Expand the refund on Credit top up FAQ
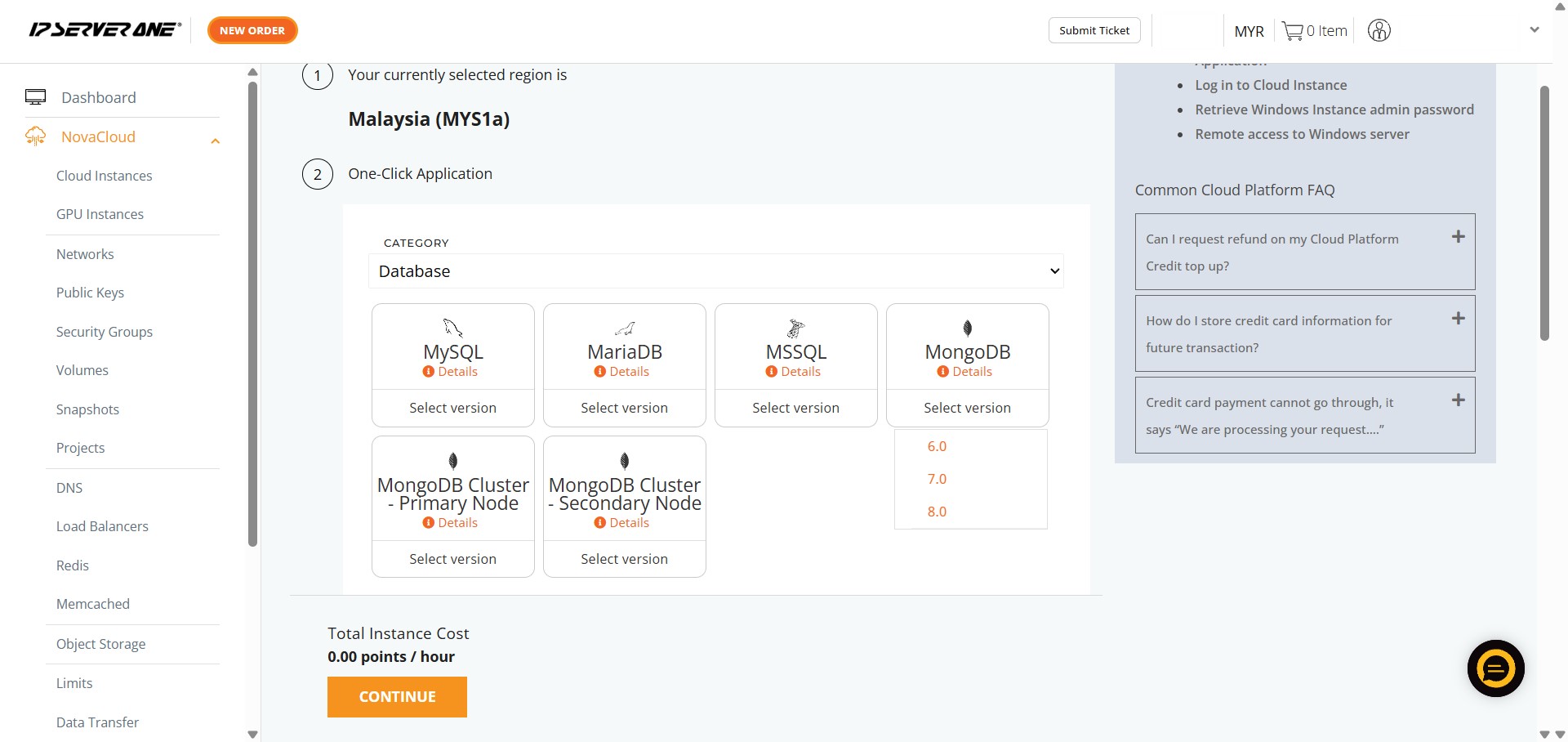Viewport: 1568px width, 742px height. [1458, 237]
